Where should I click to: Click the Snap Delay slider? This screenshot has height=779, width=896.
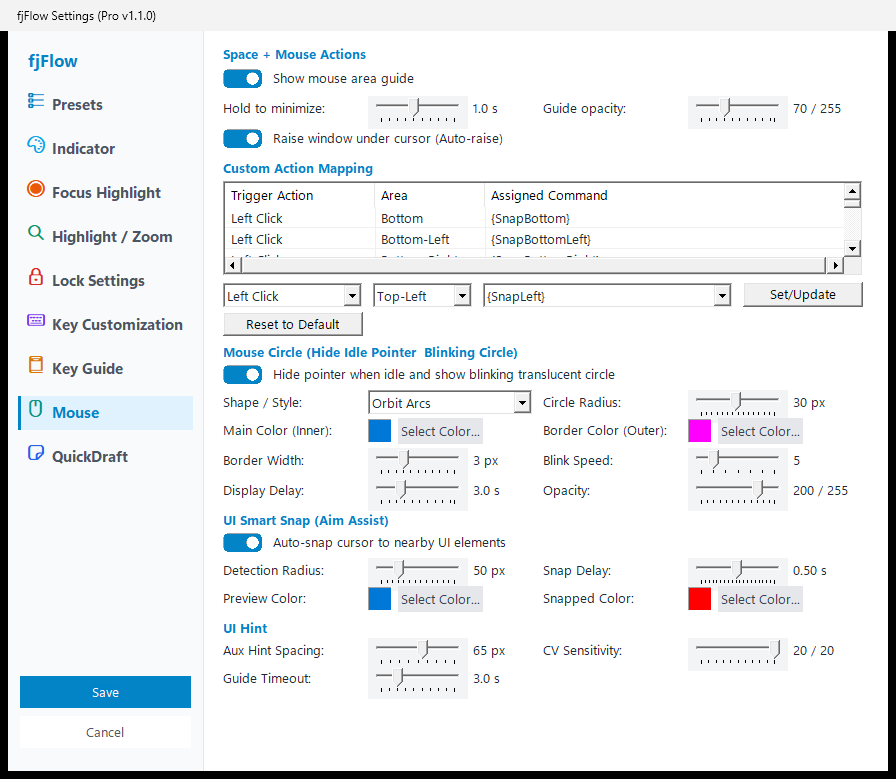click(x=738, y=573)
